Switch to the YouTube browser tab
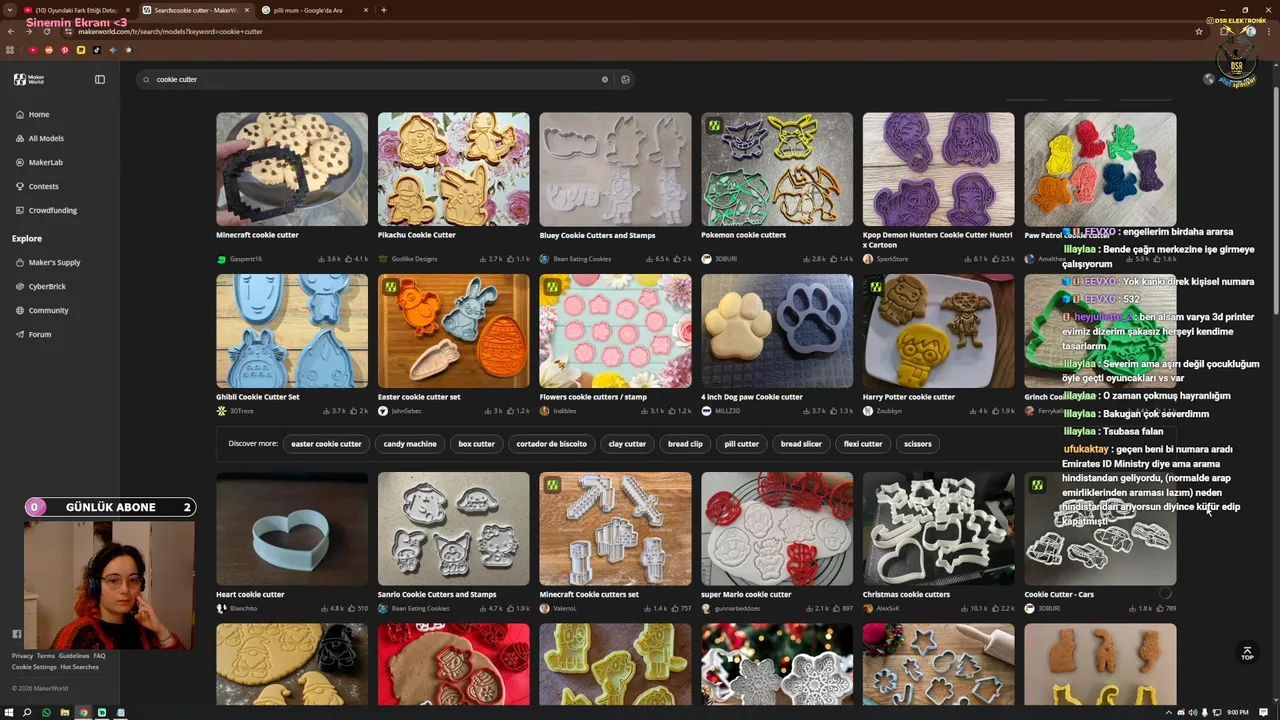 click(x=75, y=10)
